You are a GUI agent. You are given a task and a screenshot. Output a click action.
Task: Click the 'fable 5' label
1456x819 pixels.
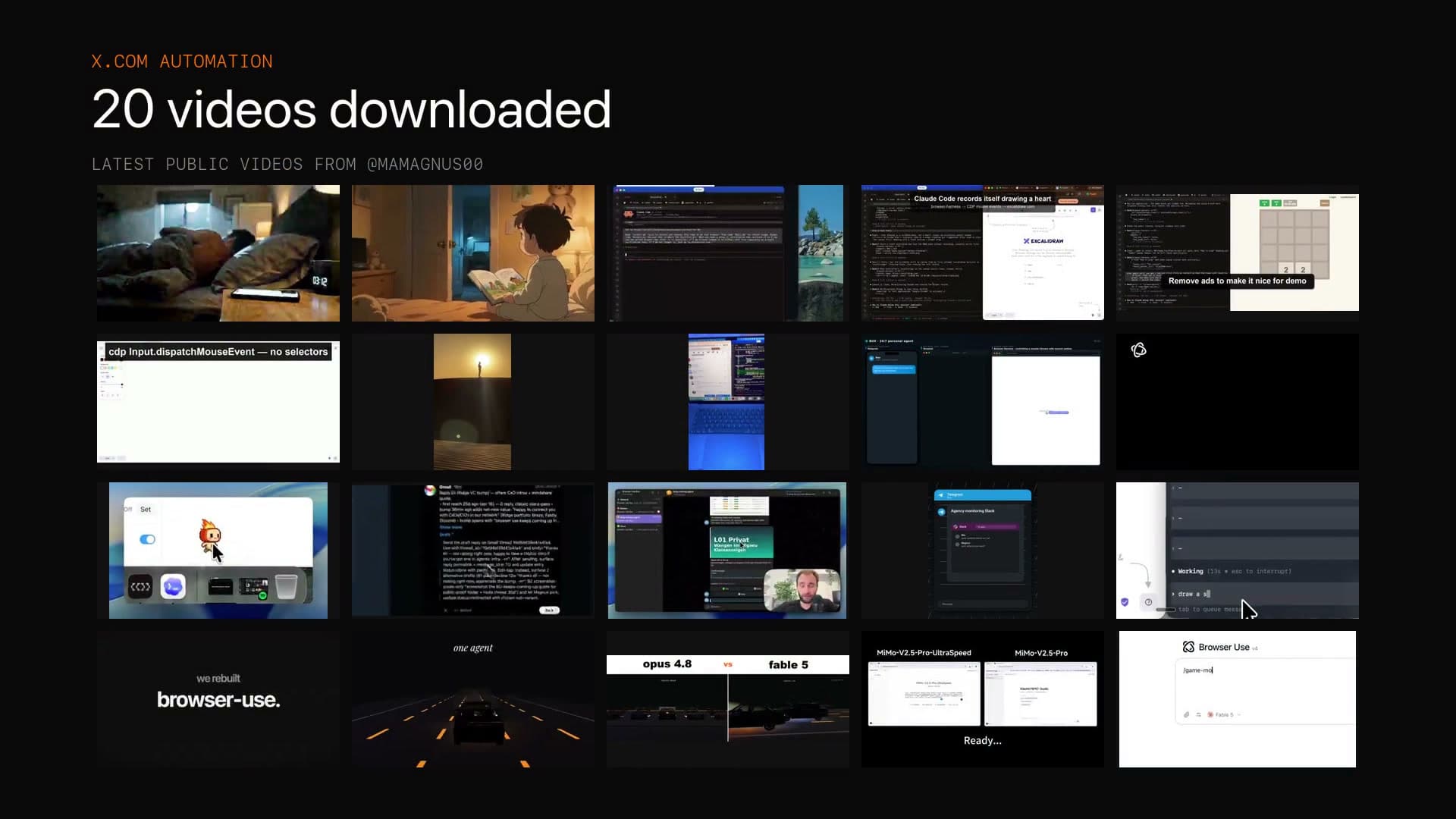pos(788,665)
